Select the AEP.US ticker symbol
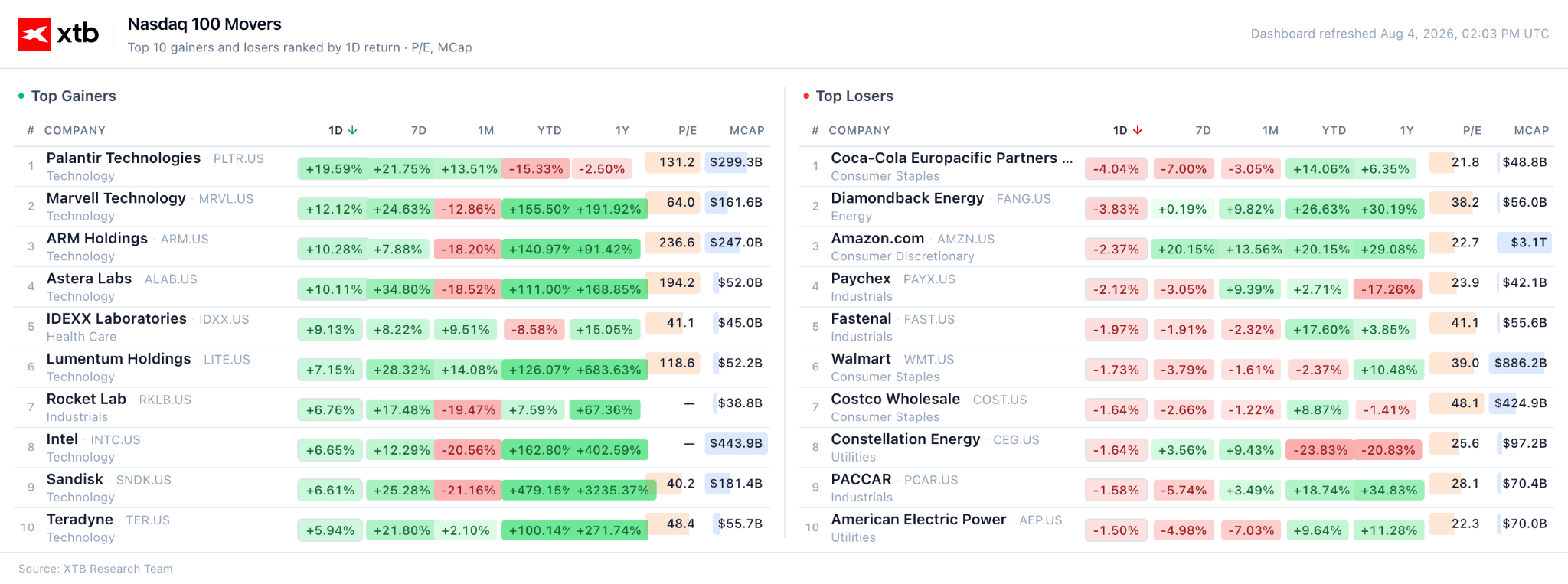Viewport: 1568px width, 584px height. [1040, 520]
